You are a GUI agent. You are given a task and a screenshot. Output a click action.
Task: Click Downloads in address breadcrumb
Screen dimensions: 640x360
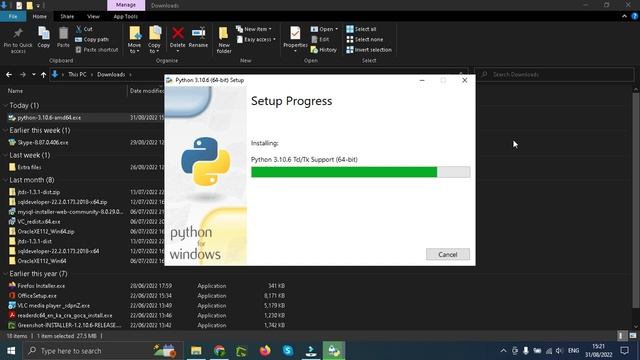[x=111, y=75]
